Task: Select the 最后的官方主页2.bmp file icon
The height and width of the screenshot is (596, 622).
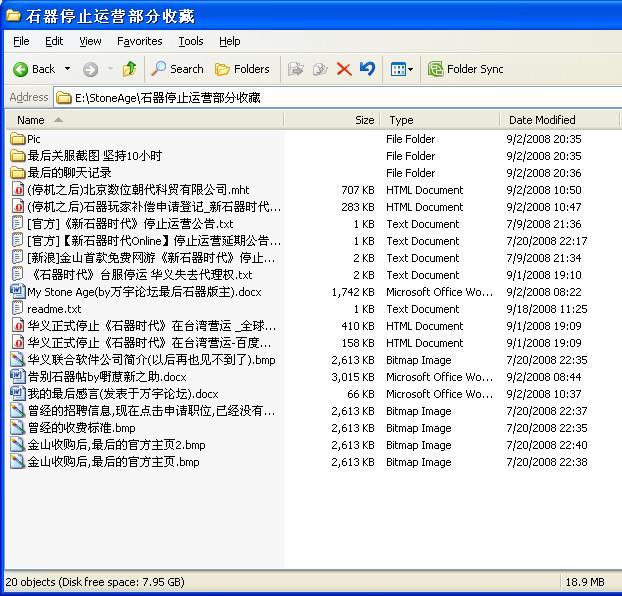Action: click(18, 445)
